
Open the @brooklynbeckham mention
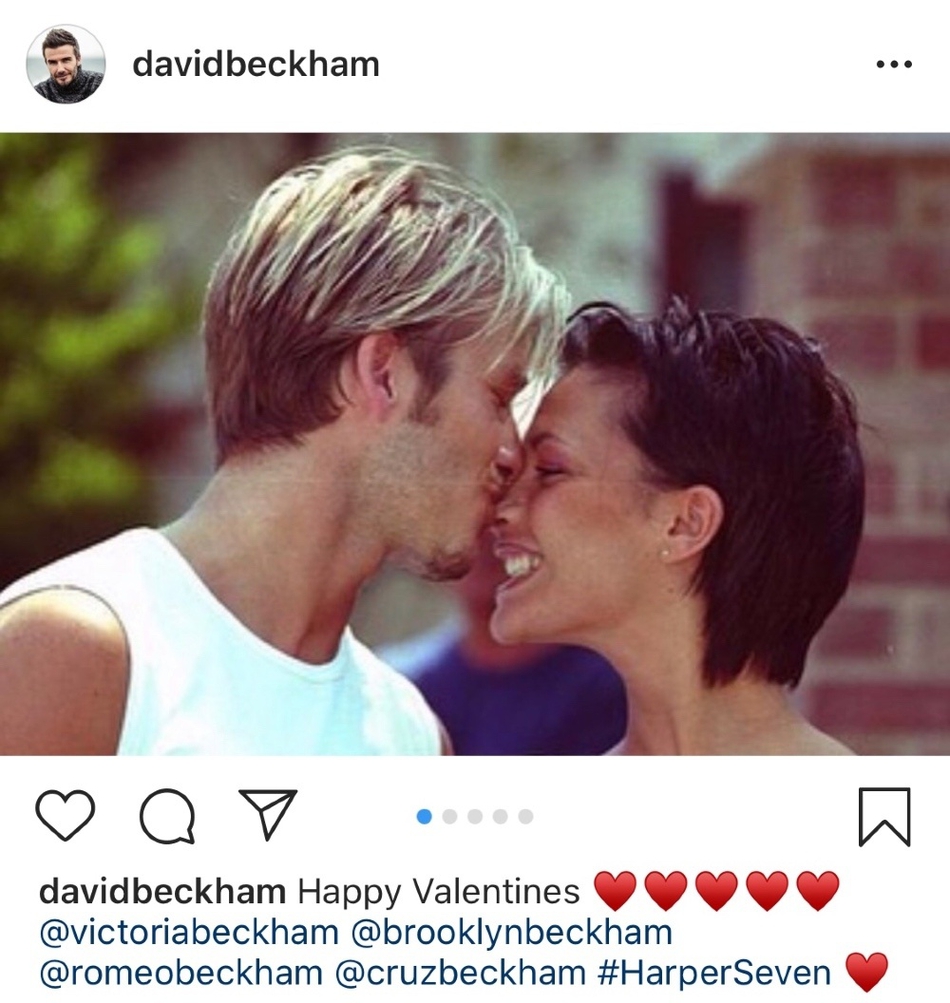pos(512,933)
